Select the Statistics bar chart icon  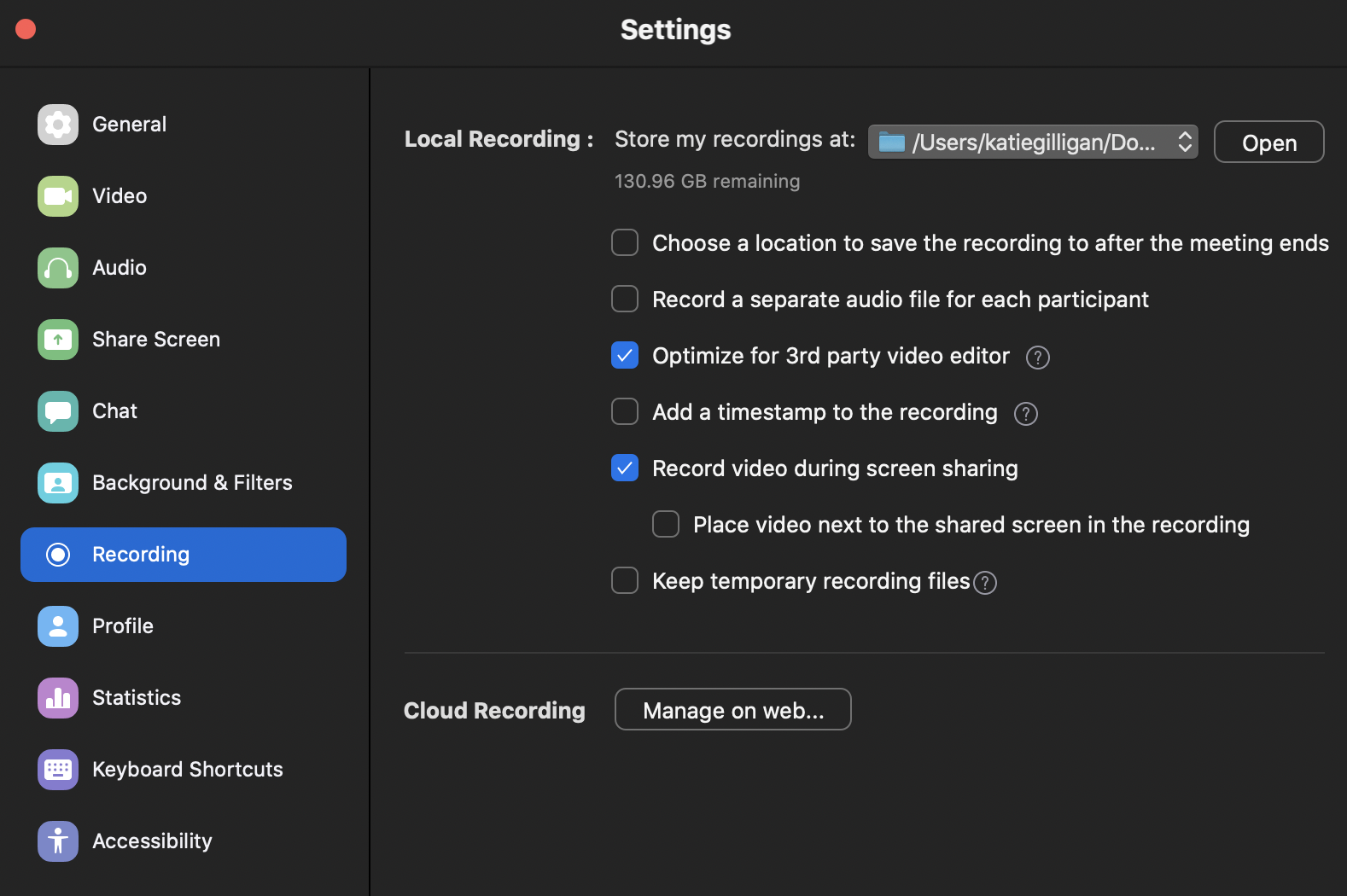tap(58, 698)
